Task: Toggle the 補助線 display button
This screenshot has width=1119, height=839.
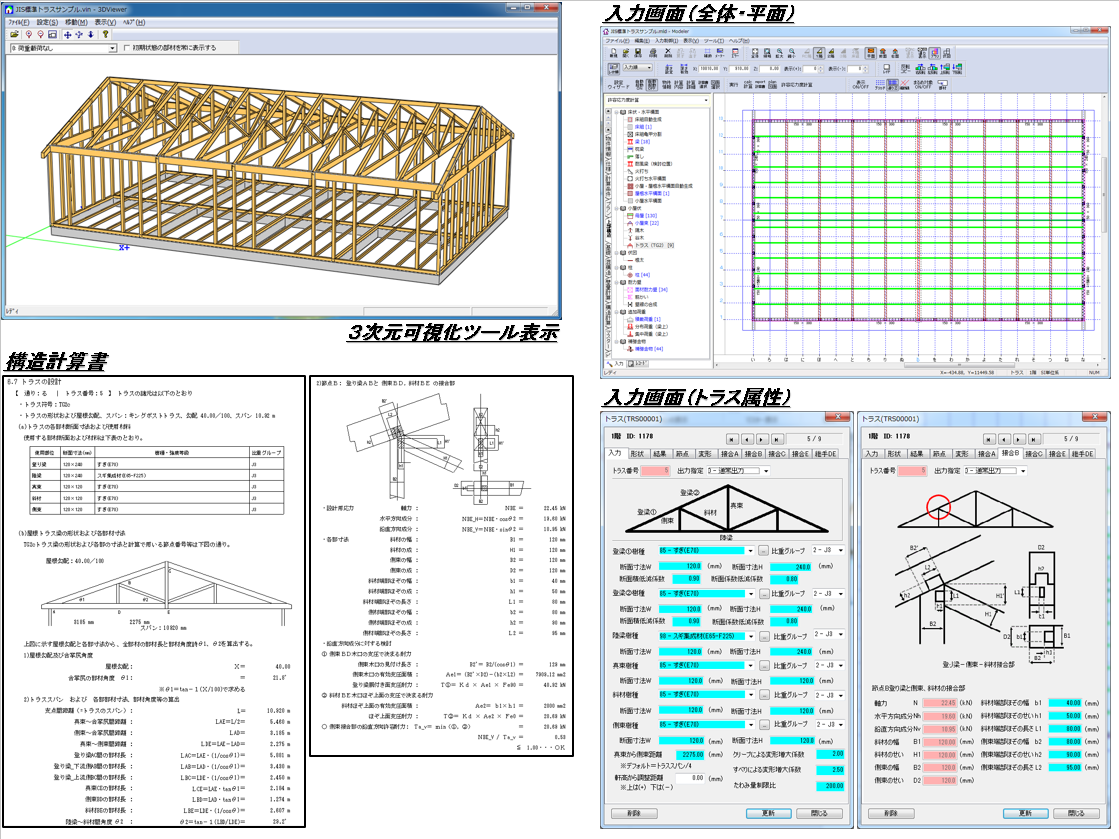Action: click(905, 85)
